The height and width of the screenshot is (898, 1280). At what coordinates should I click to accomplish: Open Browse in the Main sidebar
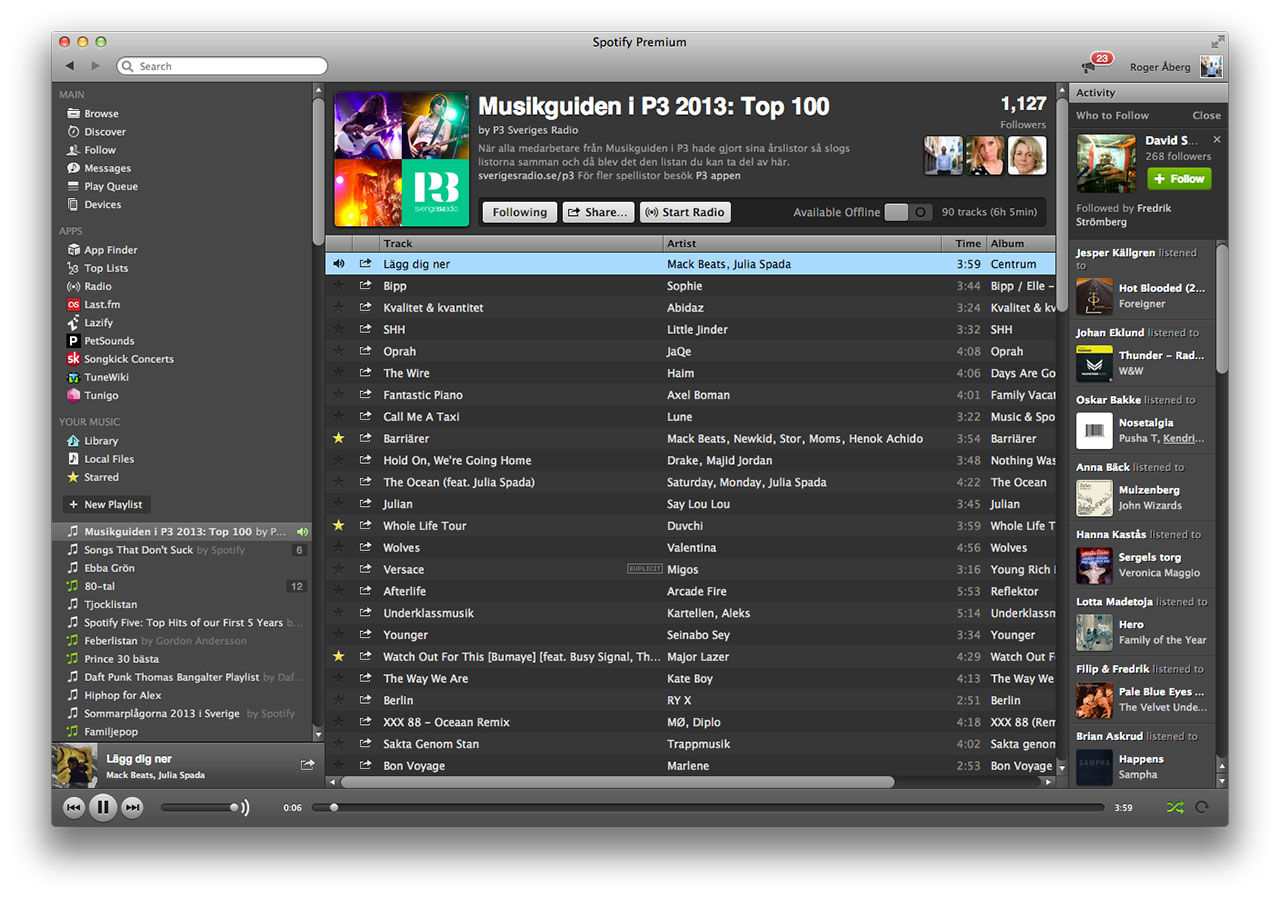click(101, 114)
